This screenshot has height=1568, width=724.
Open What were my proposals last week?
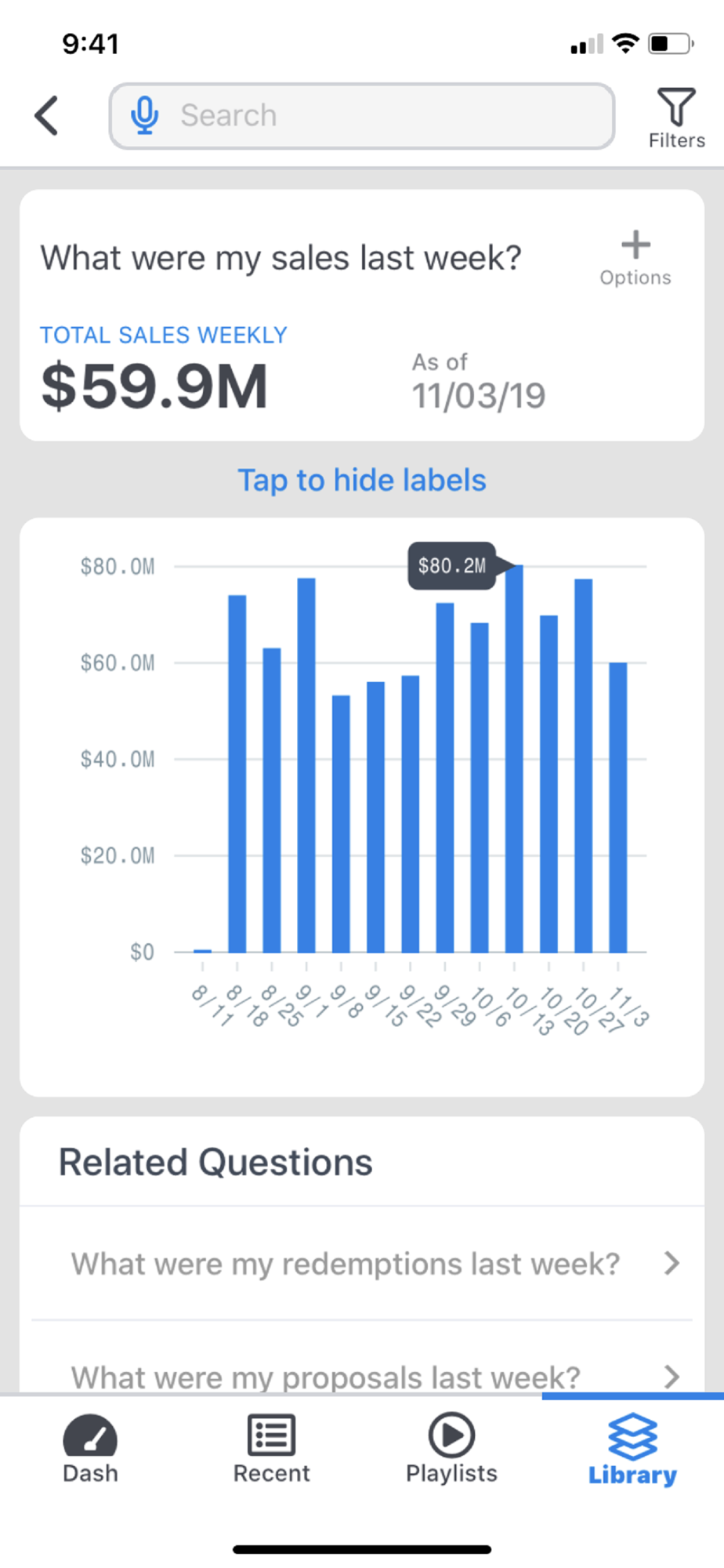click(326, 1377)
